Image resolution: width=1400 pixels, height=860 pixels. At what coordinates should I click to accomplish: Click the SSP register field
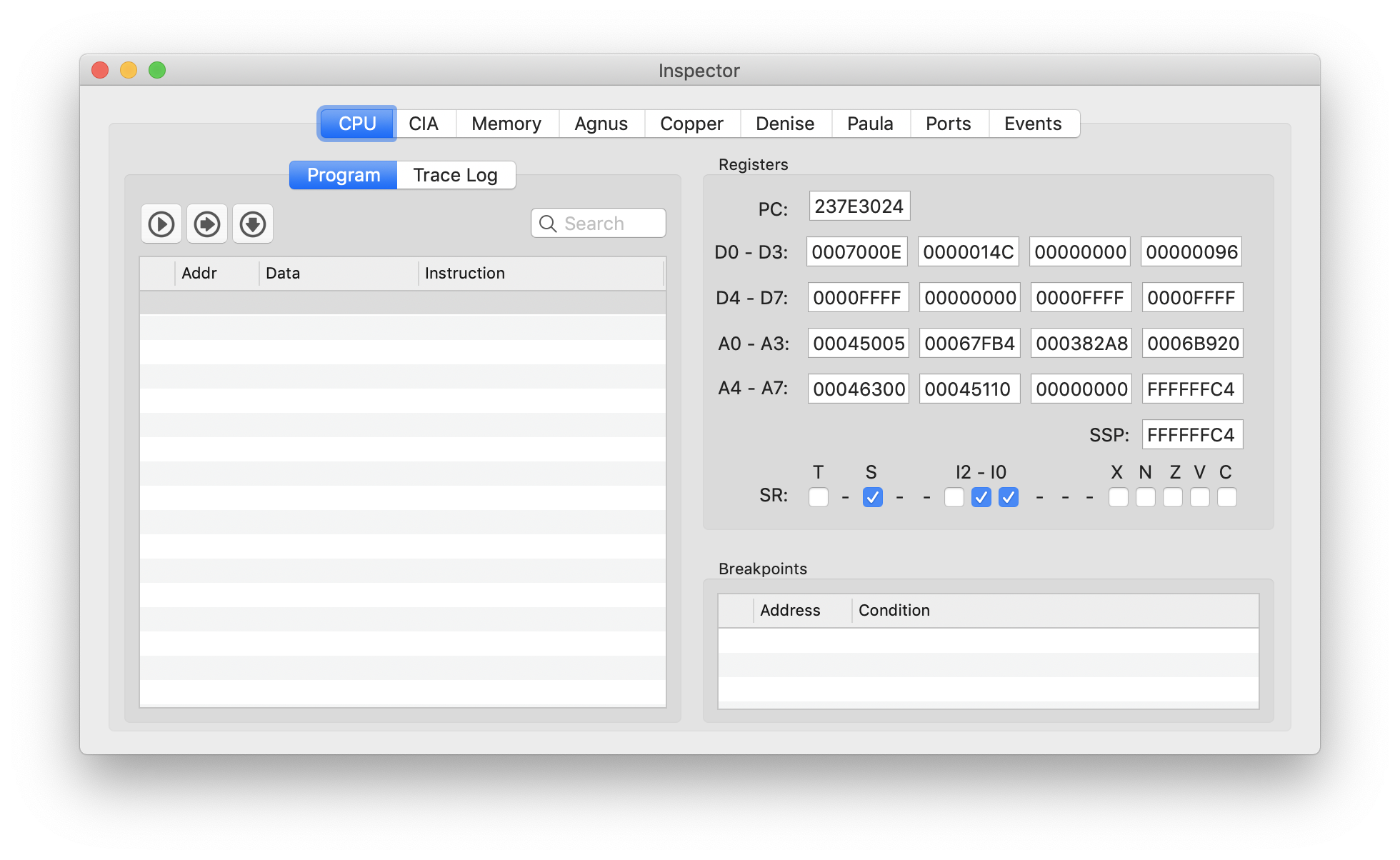(1193, 434)
